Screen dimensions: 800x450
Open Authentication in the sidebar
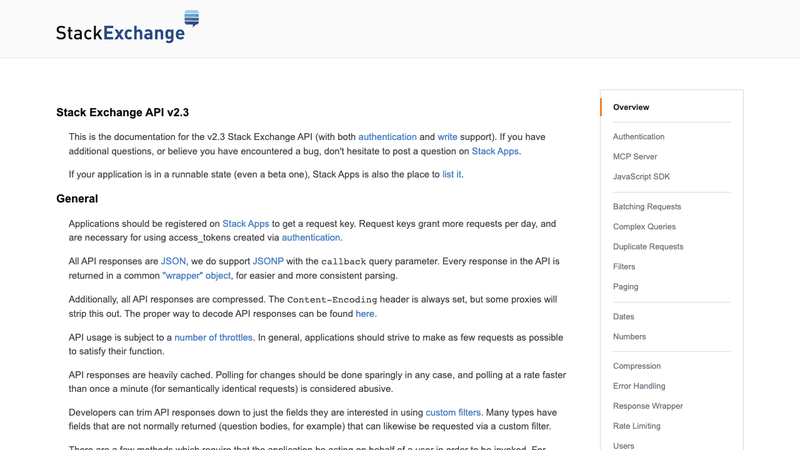[639, 137]
